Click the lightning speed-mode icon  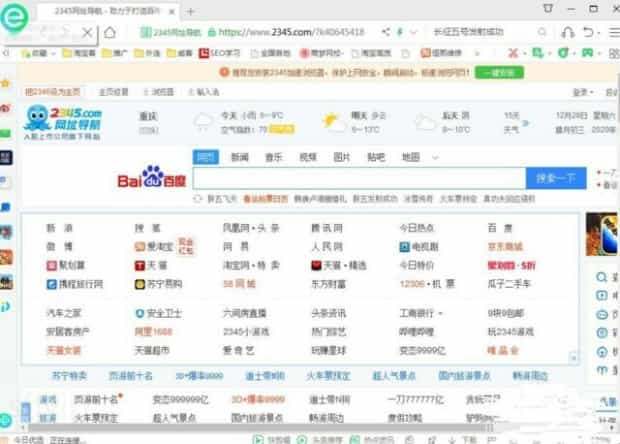click(400, 32)
